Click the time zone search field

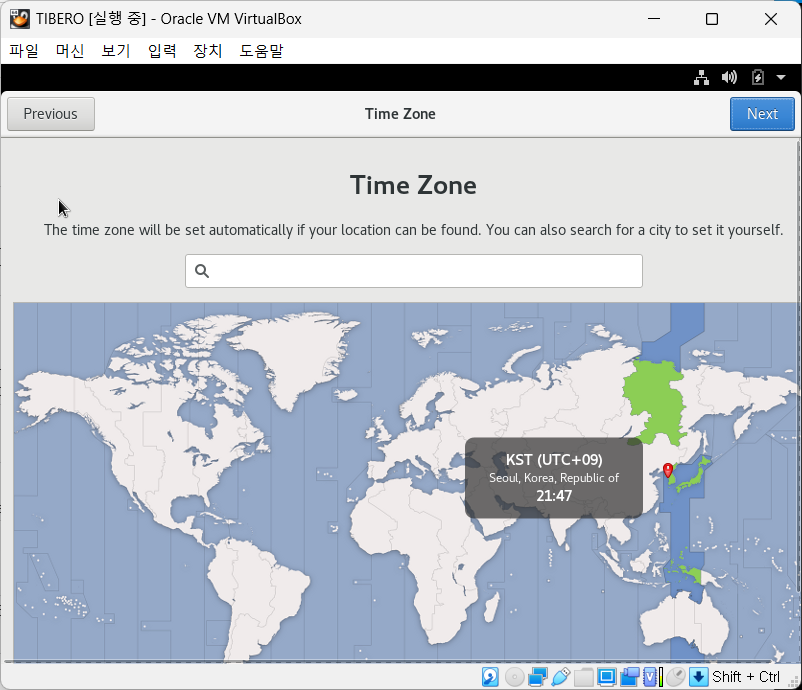coord(414,271)
